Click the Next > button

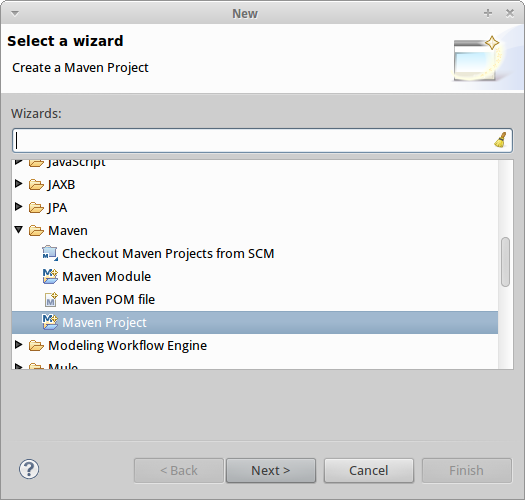[x=271, y=471]
